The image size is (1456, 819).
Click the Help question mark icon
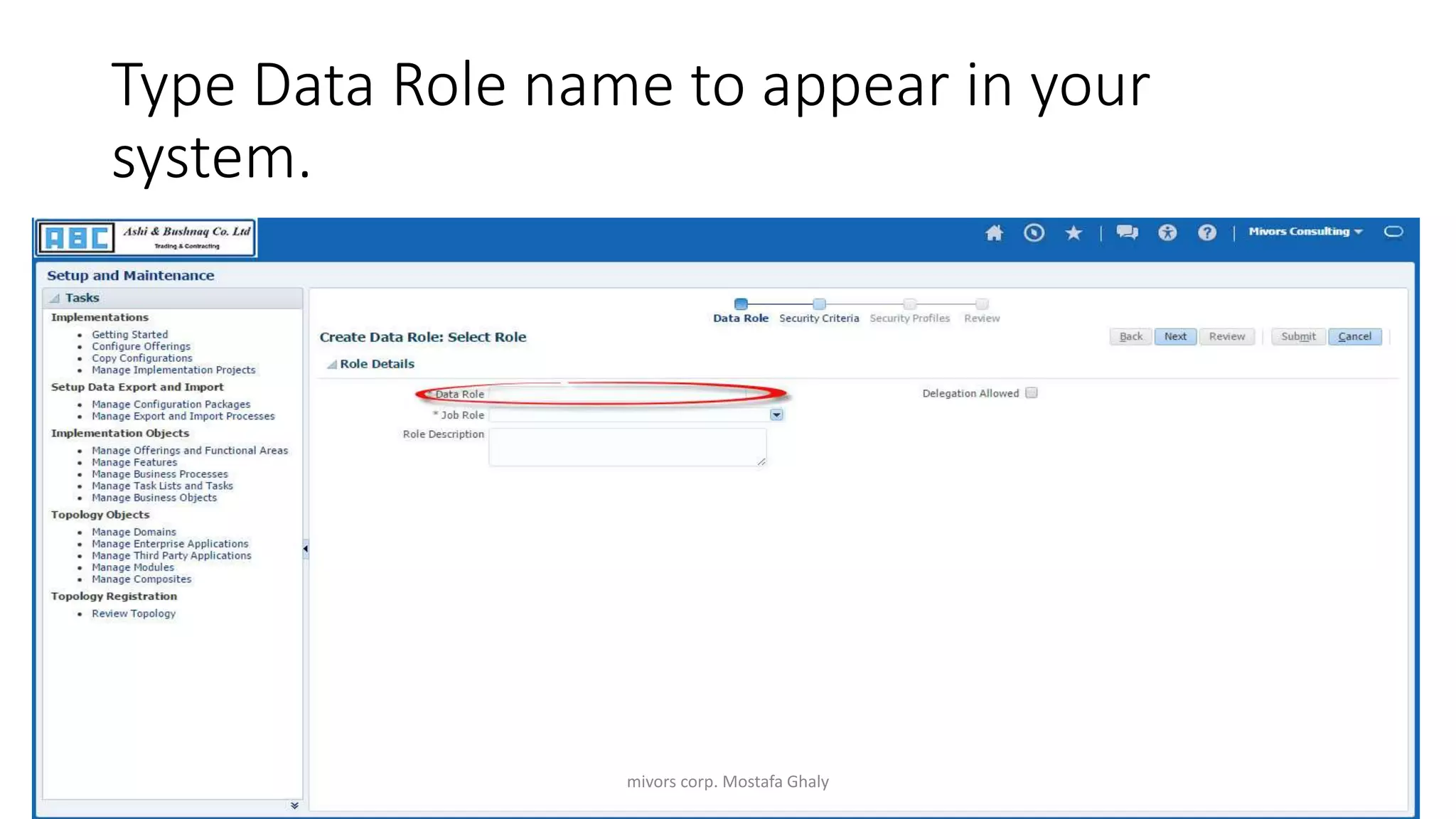(x=1206, y=232)
